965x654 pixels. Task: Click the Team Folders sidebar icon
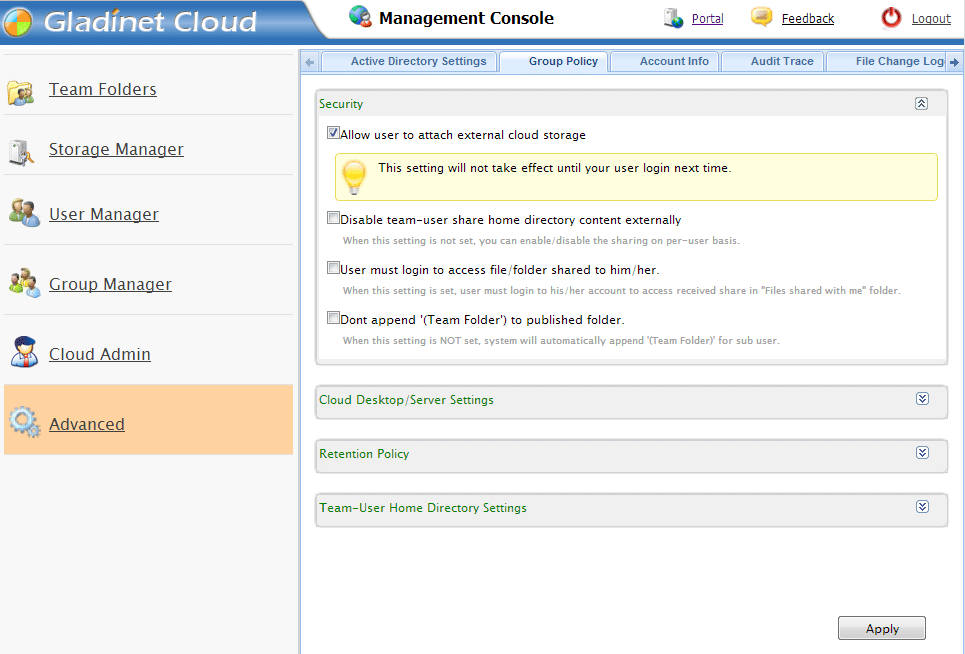click(x=21, y=92)
